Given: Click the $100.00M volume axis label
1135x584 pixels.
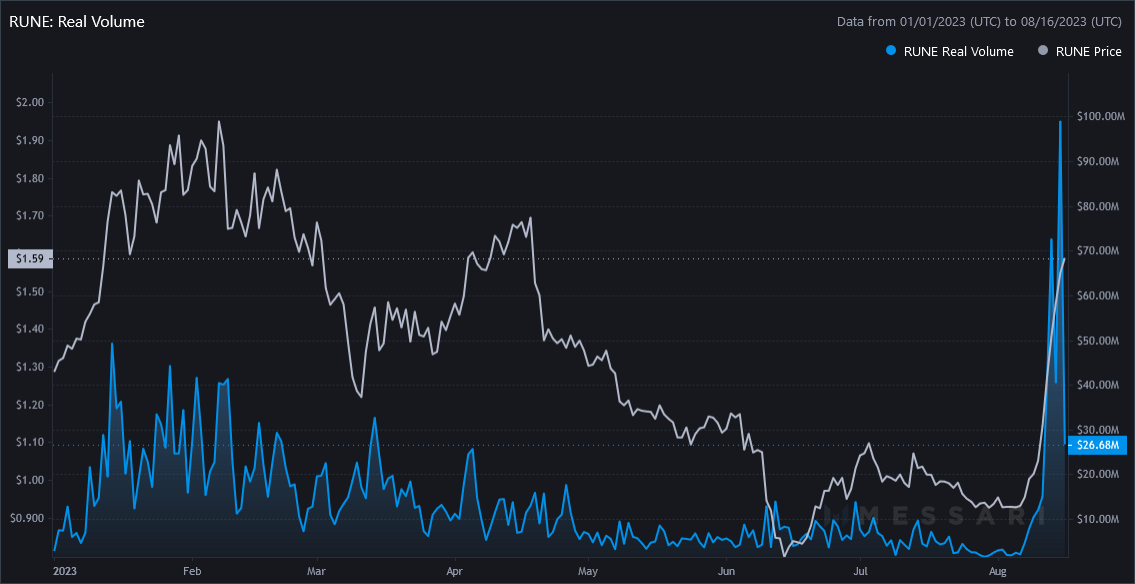Looking at the screenshot, I should 1101,116.
